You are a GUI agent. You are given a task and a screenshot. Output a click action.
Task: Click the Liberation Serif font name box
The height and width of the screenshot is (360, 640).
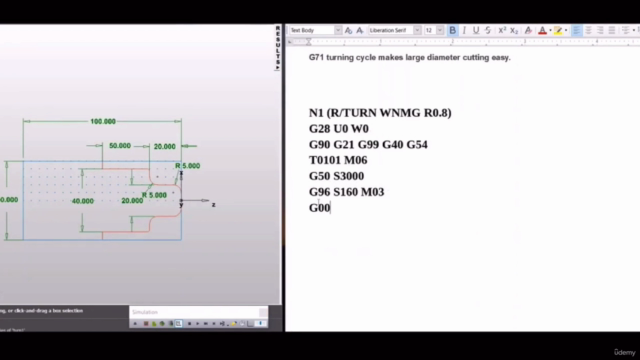click(x=390, y=30)
